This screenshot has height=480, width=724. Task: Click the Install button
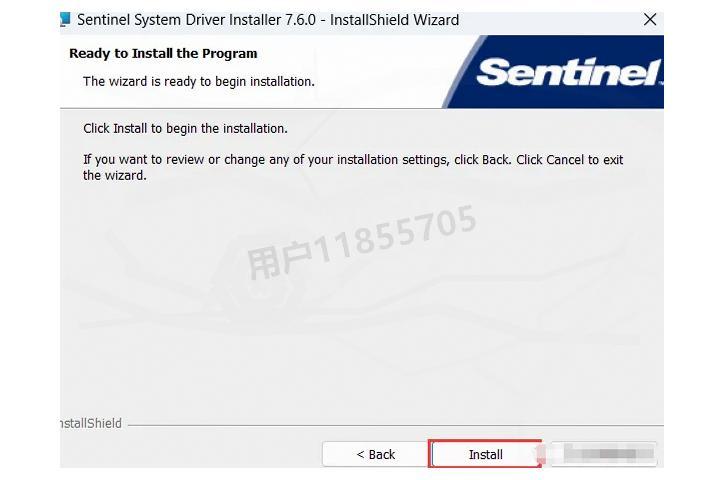click(485, 454)
